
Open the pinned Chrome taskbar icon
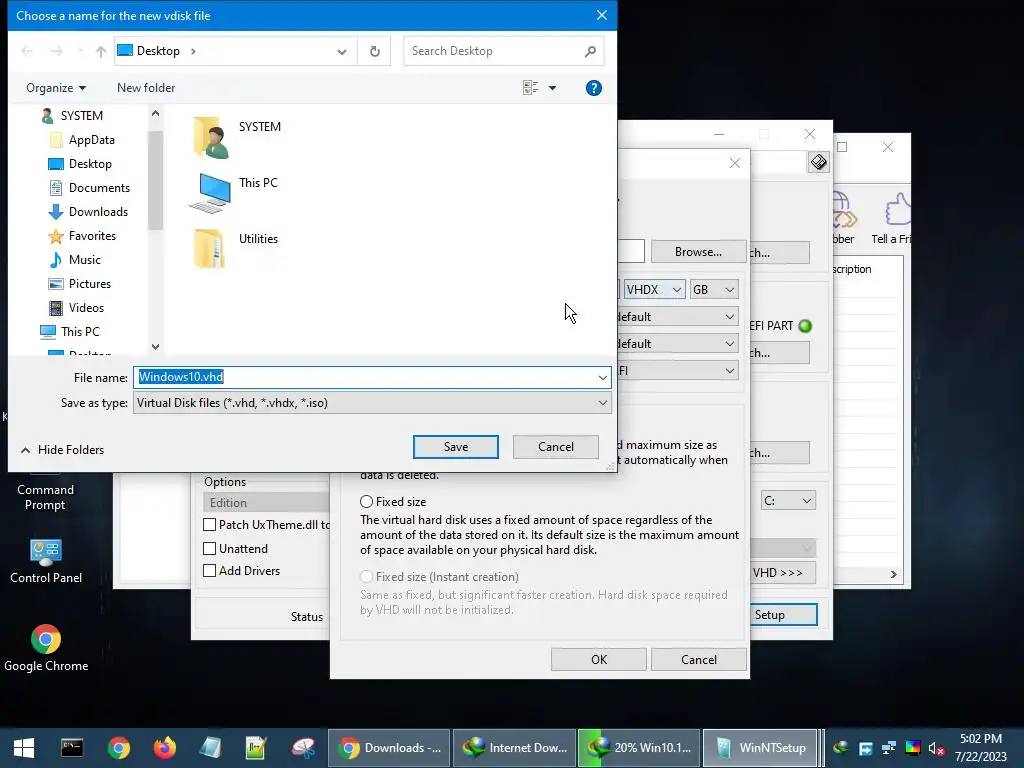pos(119,748)
